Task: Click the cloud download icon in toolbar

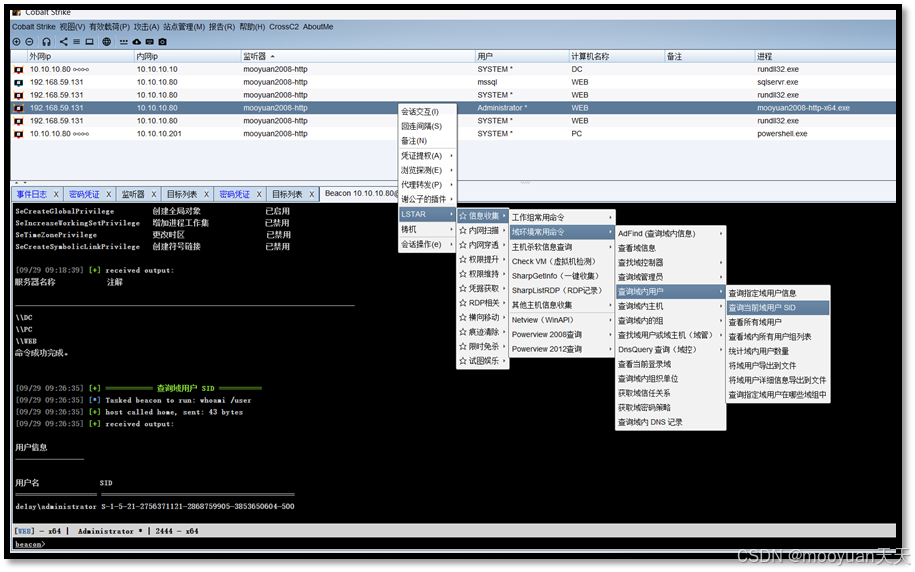Action: (137, 41)
